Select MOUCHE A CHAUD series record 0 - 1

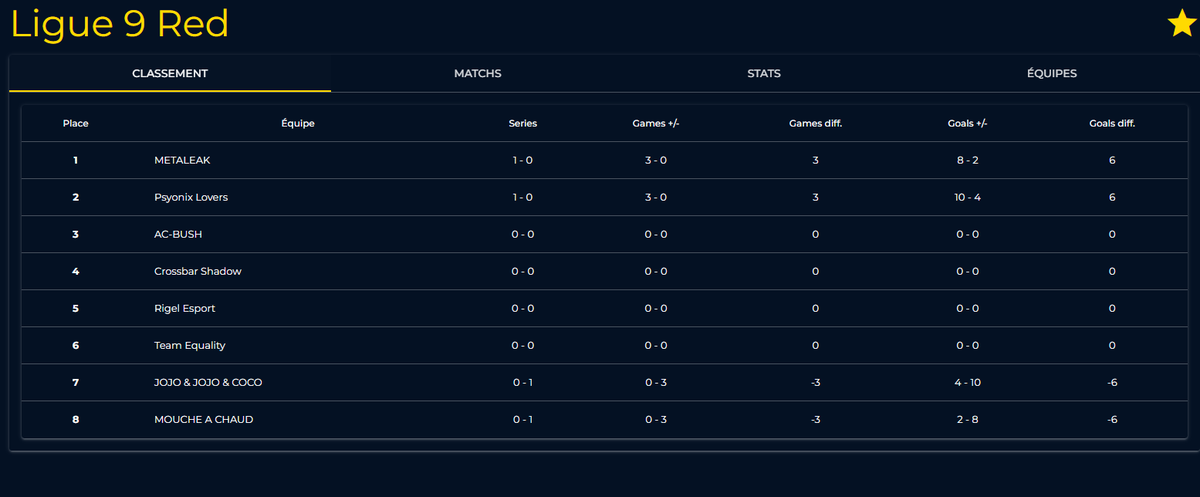tap(523, 419)
